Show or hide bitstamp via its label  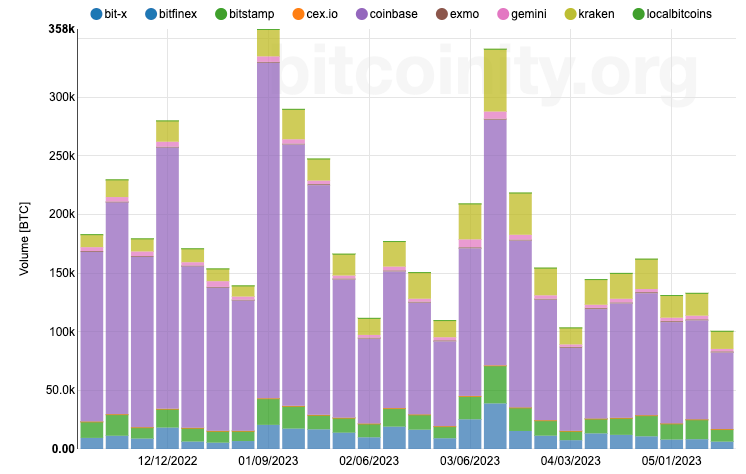pyautogui.click(x=252, y=14)
